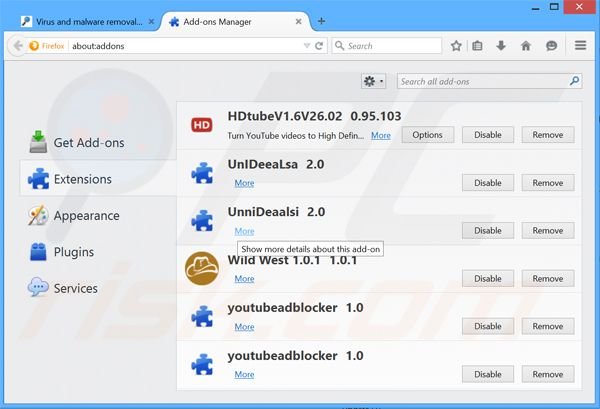Screen dimensions: 600x409
Task: Reload the page with refresh icon
Action: click(x=319, y=46)
